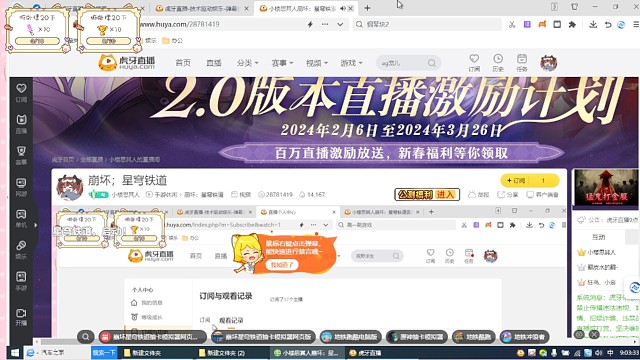This screenshot has height=360, width=640.
Task: Go to 直播 in Huya top navigation
Action: pos(214,63)
